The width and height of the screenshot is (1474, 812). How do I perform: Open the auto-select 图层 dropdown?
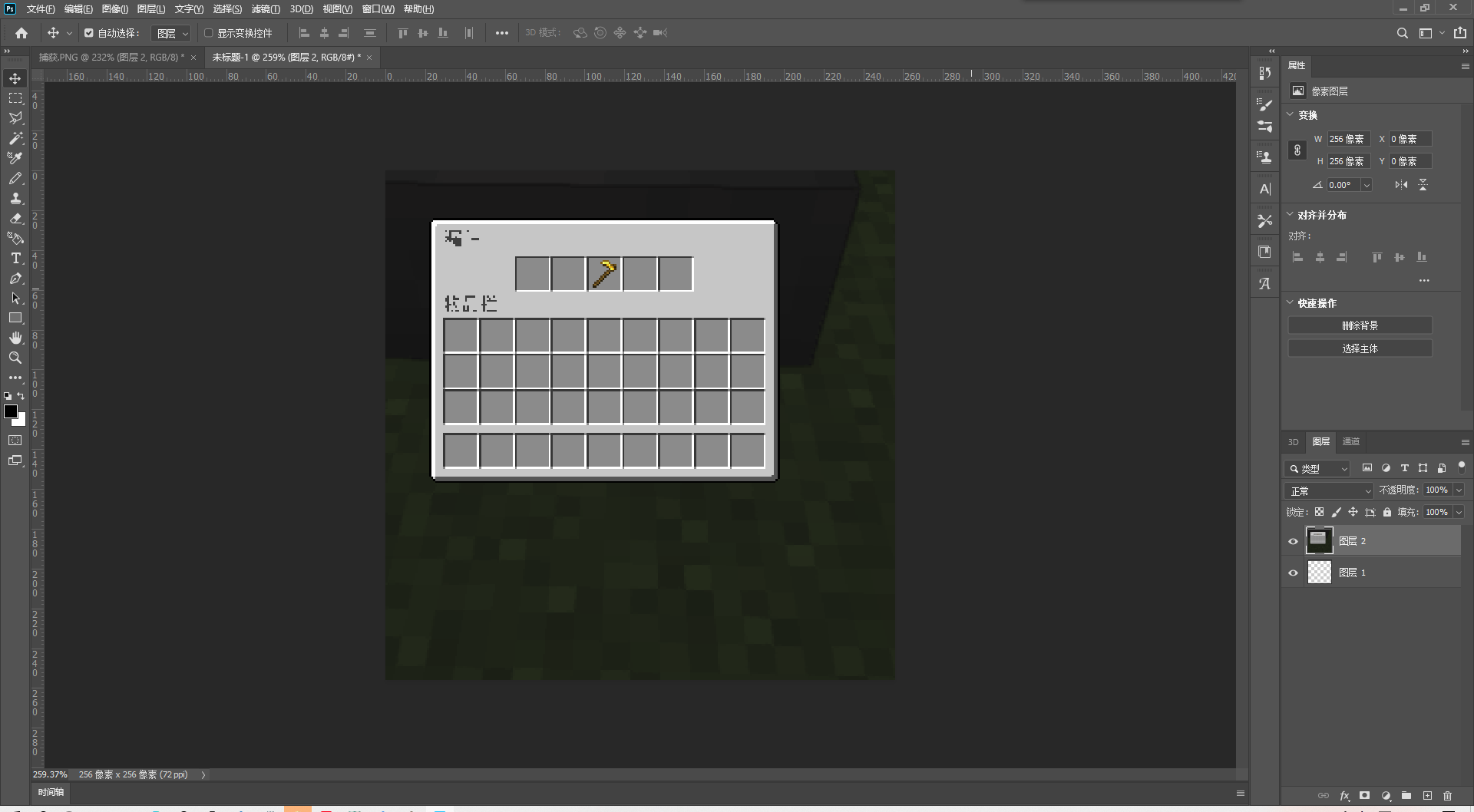coord(171,33)
